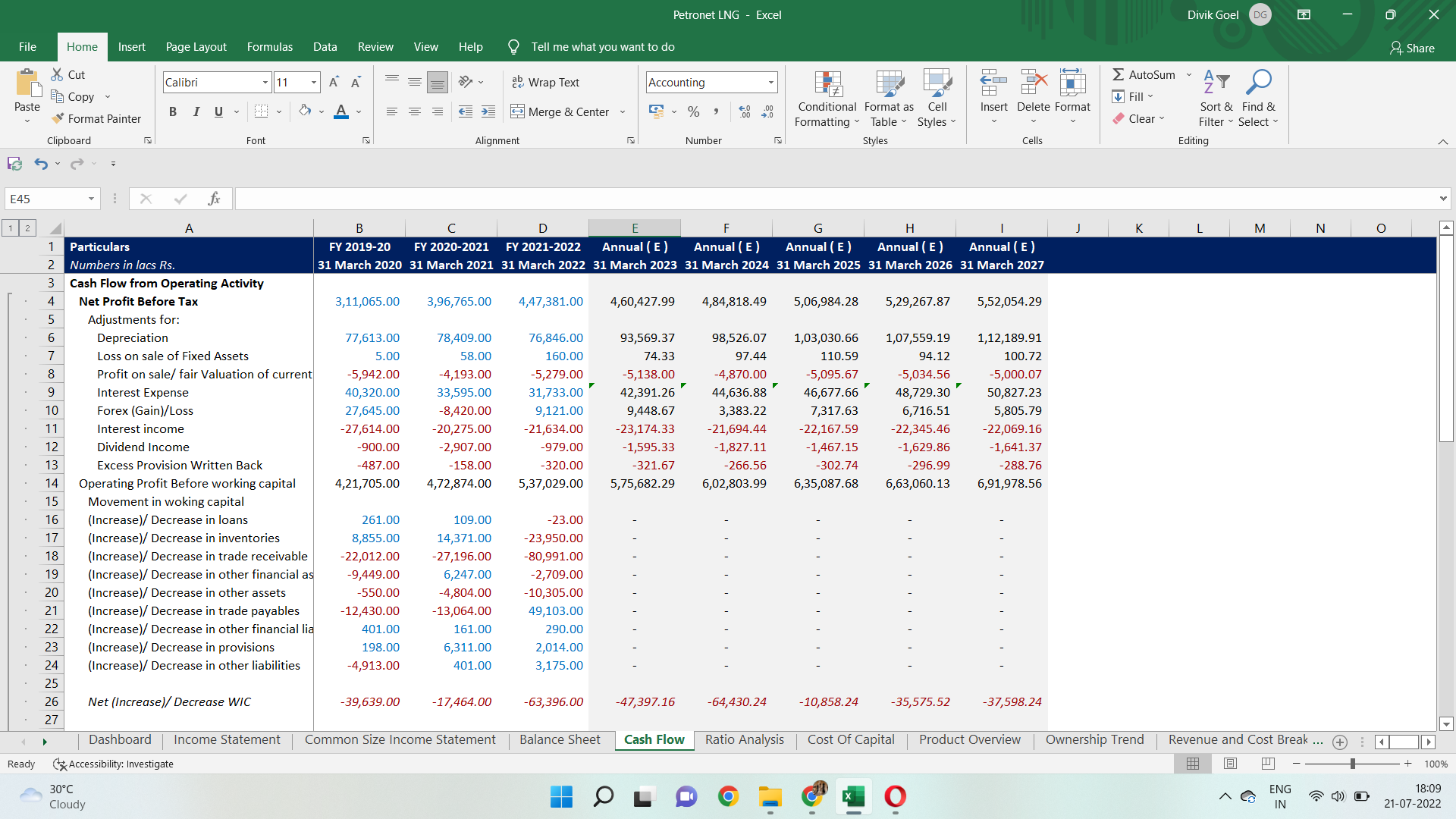Apply Percent Style format
The height and width of the screenshot is (819, 1456).
(693, 111)
